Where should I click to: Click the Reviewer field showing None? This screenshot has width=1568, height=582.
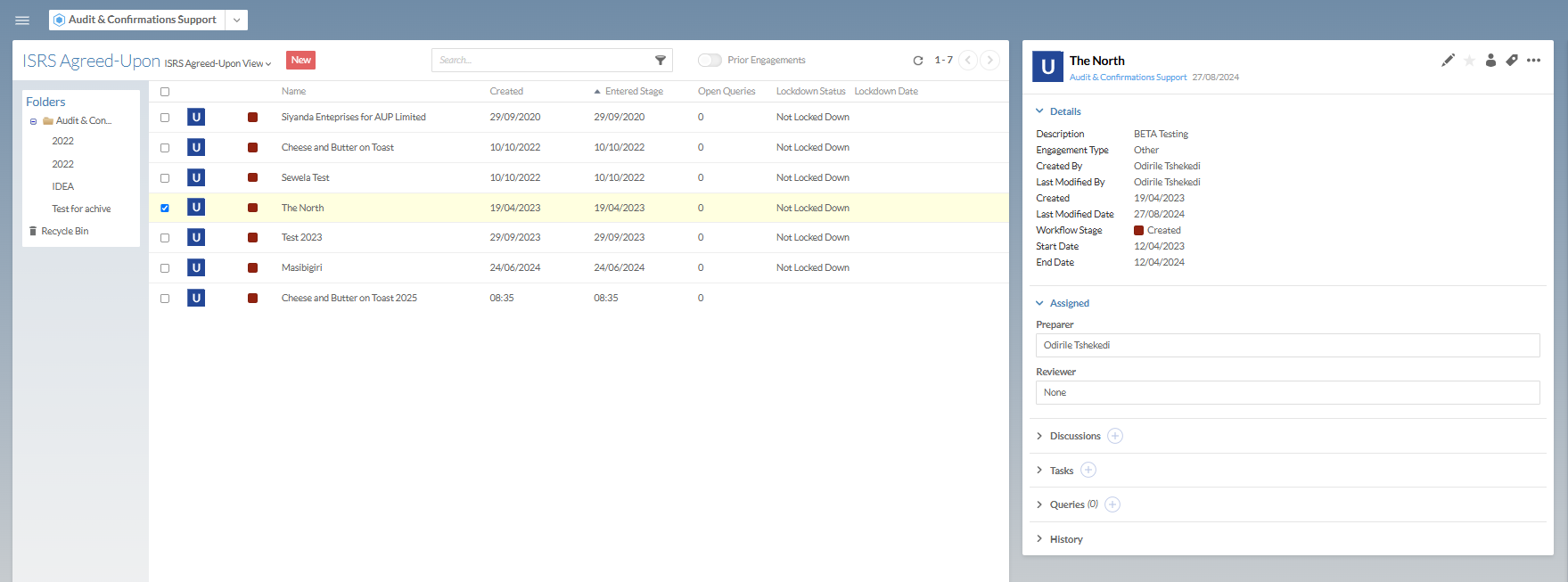coord(1287,392)
